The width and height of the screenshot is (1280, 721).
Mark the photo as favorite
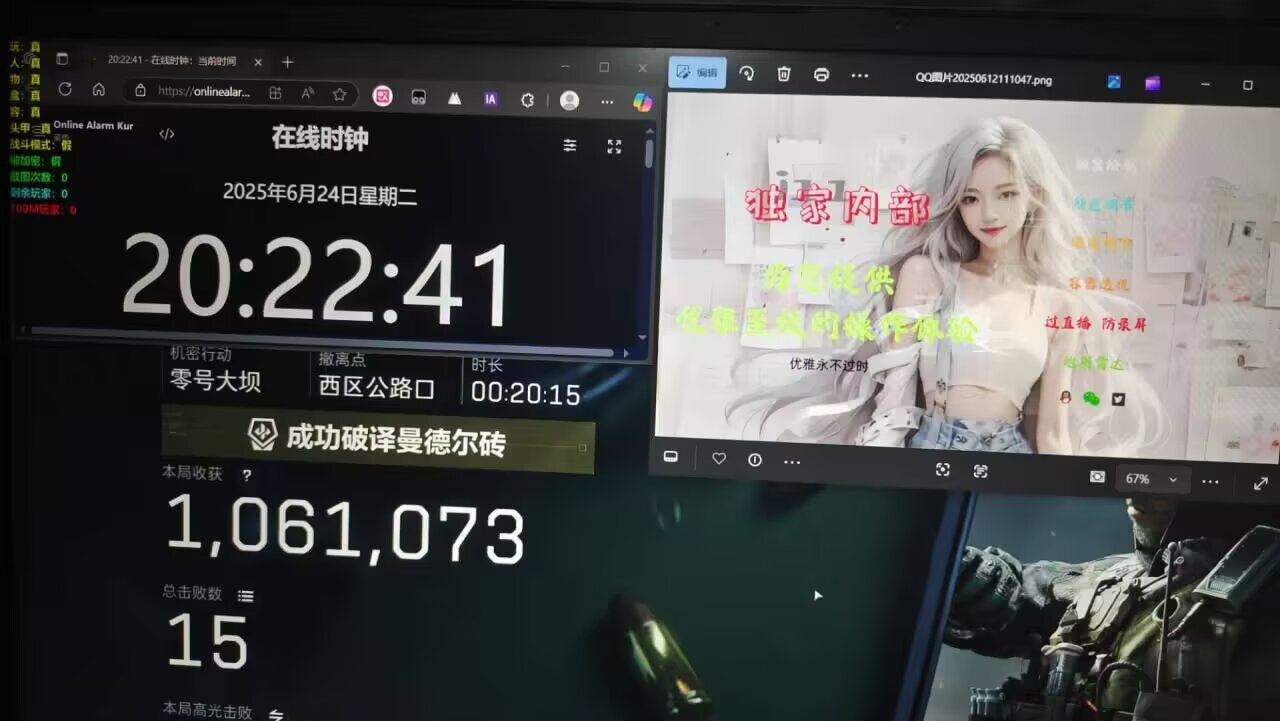719,459
